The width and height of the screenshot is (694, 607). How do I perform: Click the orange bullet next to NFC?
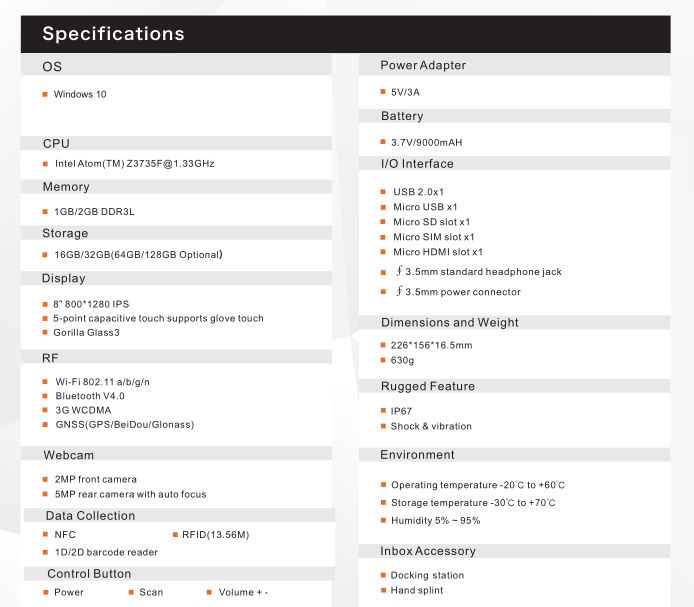click(x=45, y=535)
